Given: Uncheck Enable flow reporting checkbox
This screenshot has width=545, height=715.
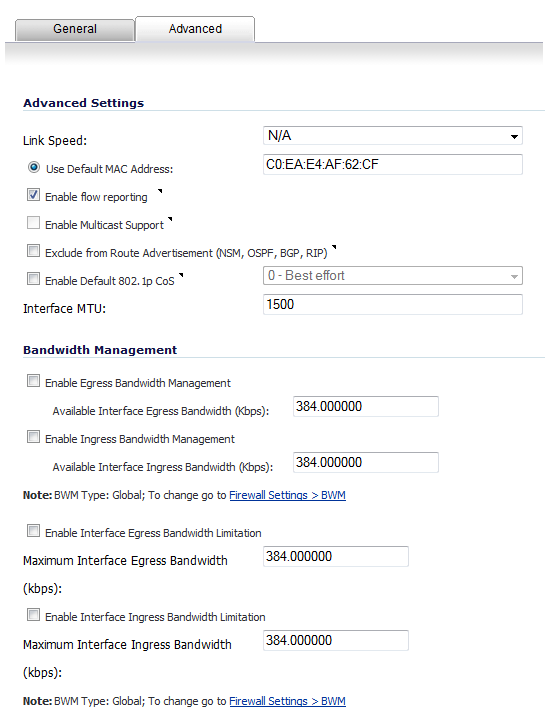Looking at the screenshot, I should 33,195.
